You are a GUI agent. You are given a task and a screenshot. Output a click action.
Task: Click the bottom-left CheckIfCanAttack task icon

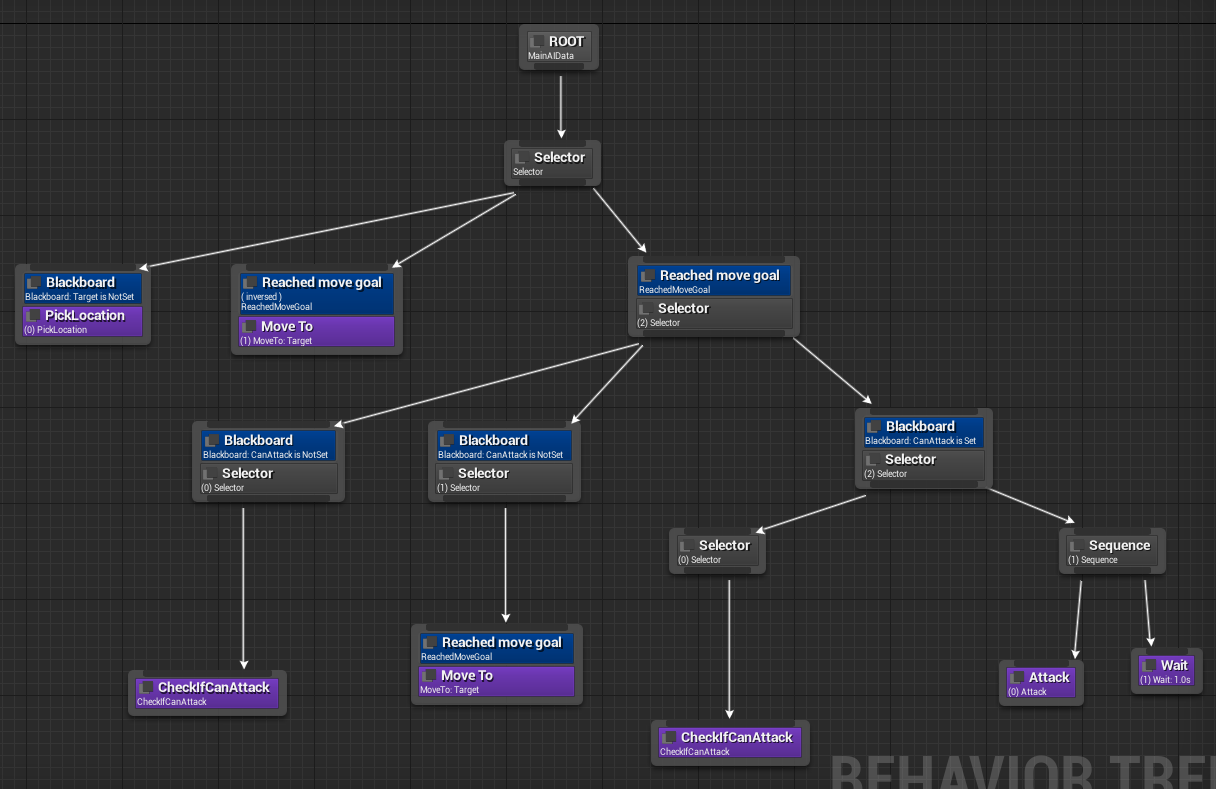(x=146, y=687)
